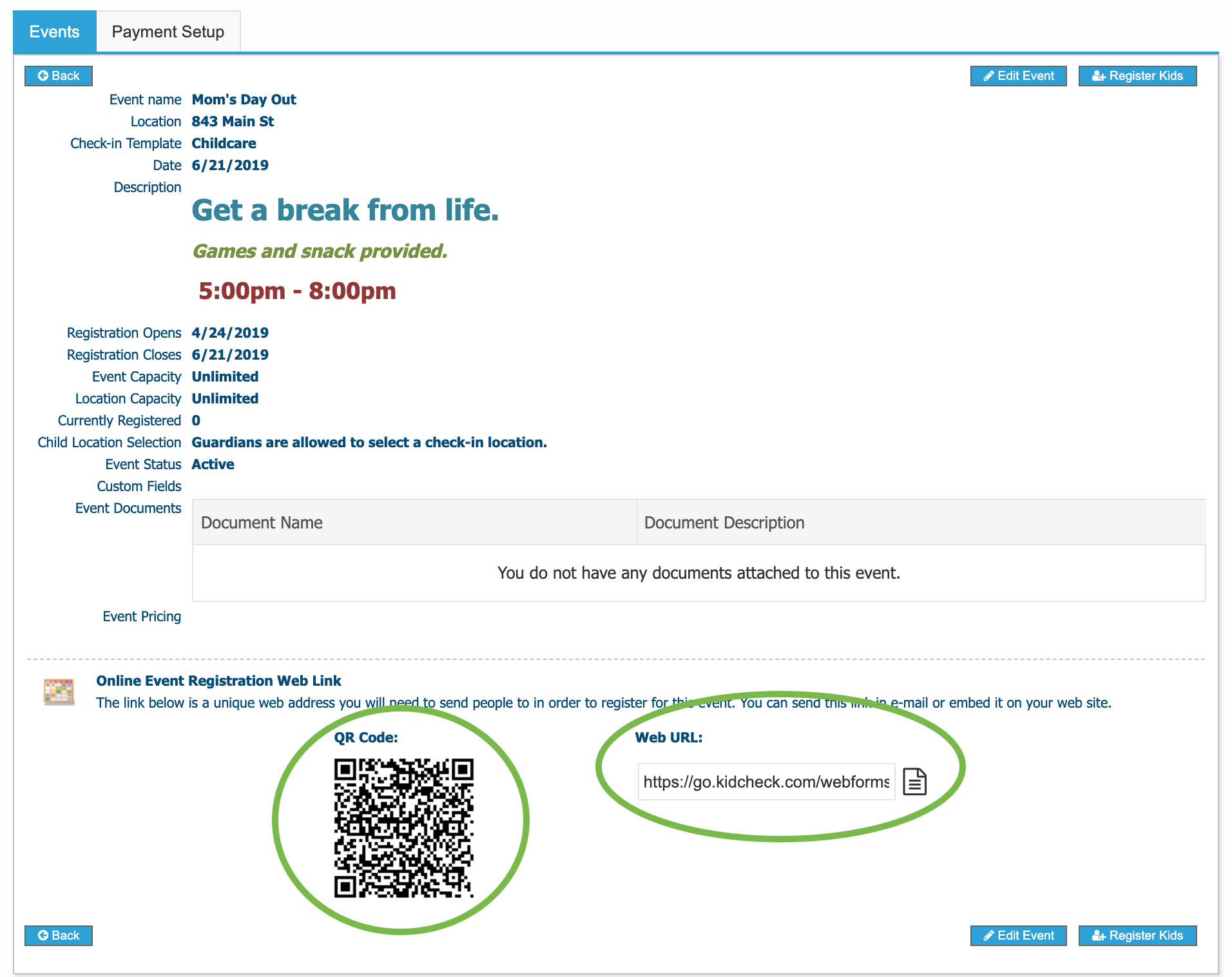Viewport: 1232px width, 977px height.
Task: Click the Location Capacity value 'Unlimited'
Action: [225, 399]
